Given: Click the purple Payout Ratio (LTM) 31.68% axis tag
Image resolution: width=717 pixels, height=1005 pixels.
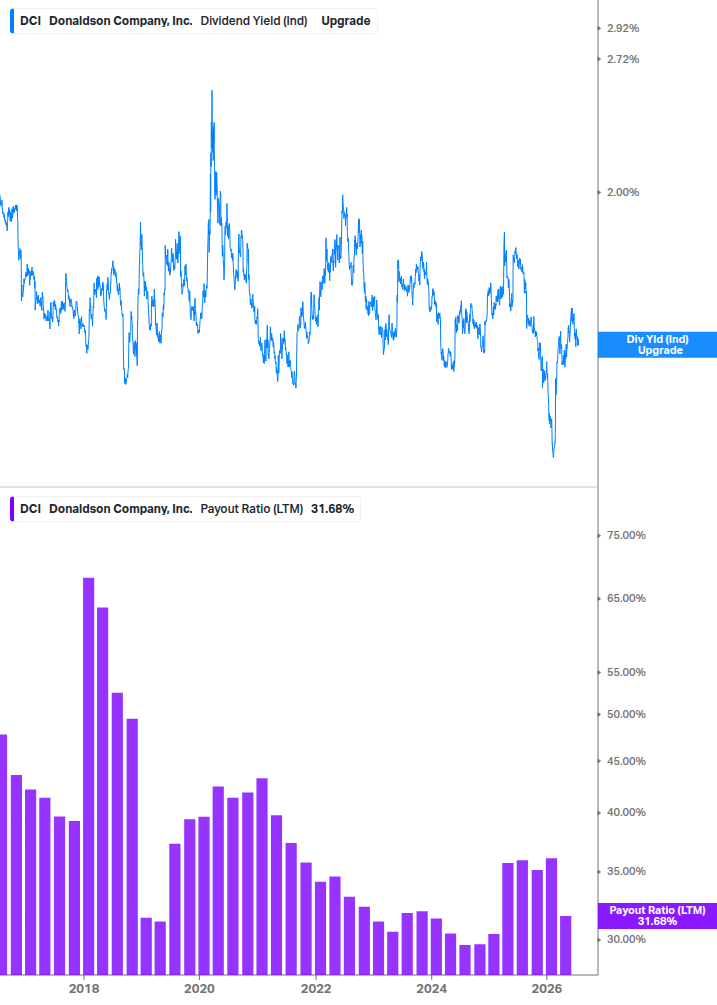Looking at the screenshot, I should 657,916.
